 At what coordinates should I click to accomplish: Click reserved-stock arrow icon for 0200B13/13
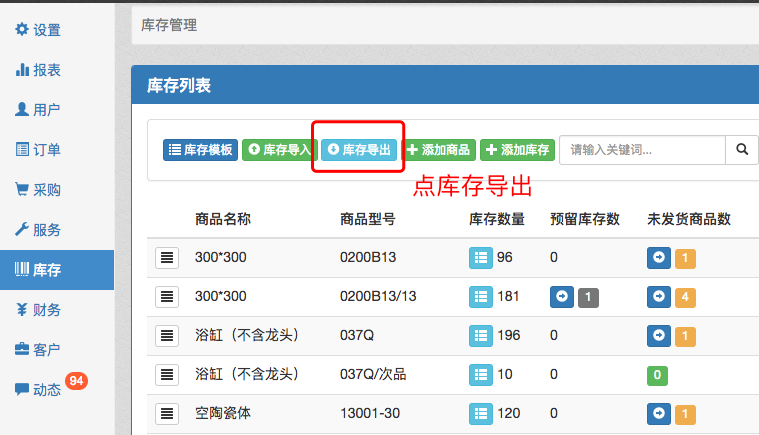click(562, 297)
